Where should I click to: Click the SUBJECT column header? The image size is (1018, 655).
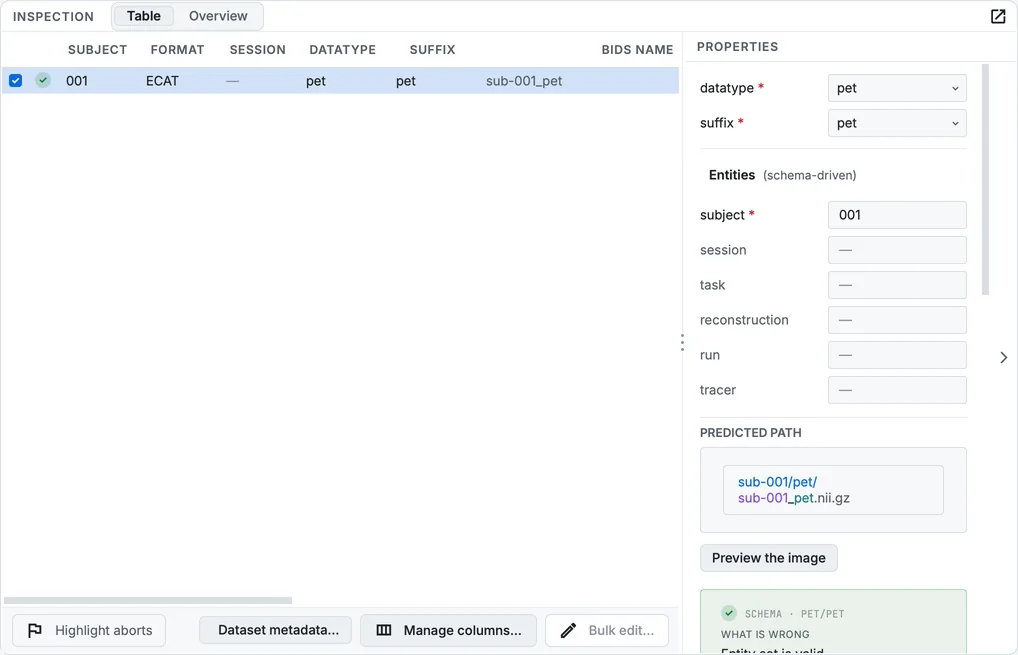pos(97,50)
